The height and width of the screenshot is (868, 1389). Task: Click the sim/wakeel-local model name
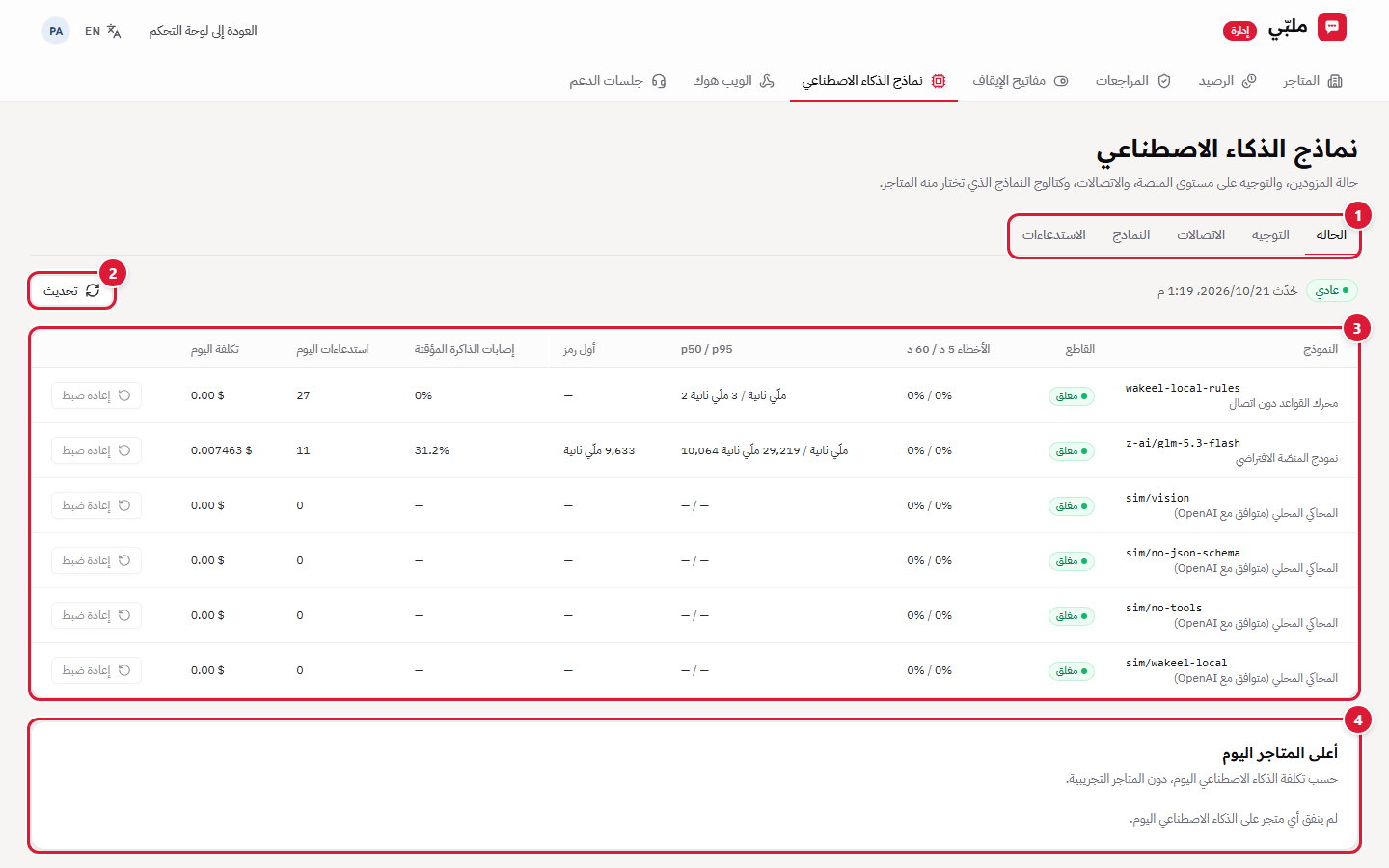coord(1177,663)
